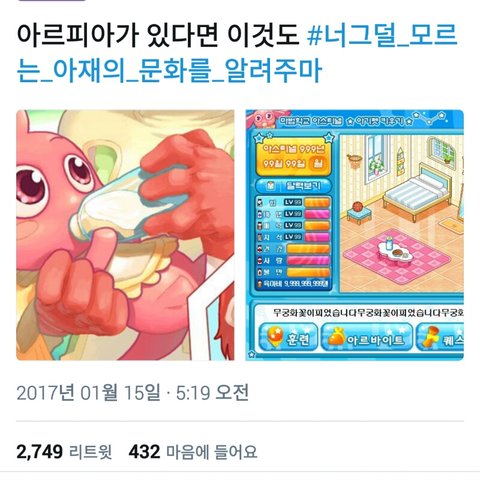Select the basketball on the side table
The width and height of the screenshot is (480, 480).
coord(357,206)
